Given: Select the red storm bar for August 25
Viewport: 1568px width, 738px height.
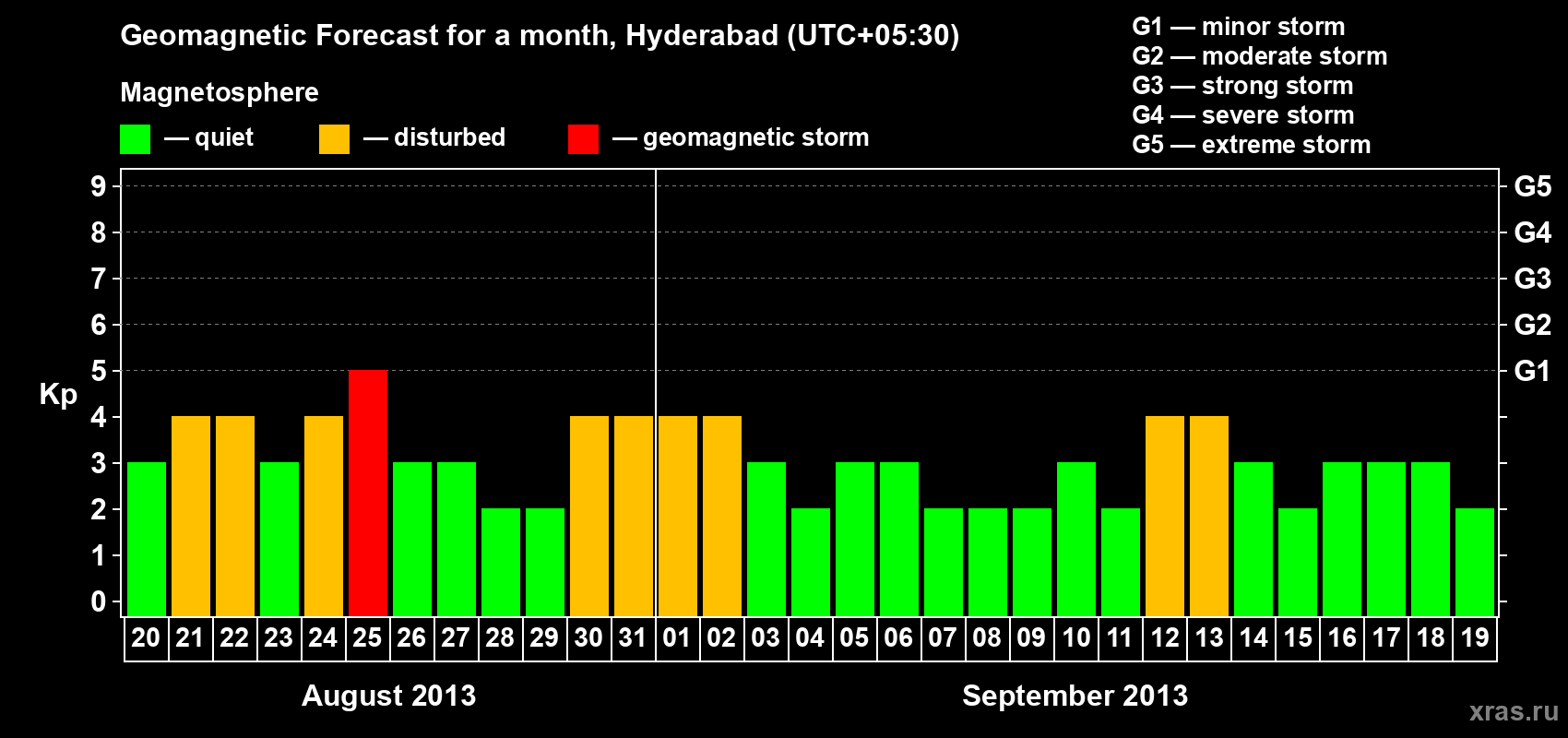Looking at the screenshot, I should [368, 494].
